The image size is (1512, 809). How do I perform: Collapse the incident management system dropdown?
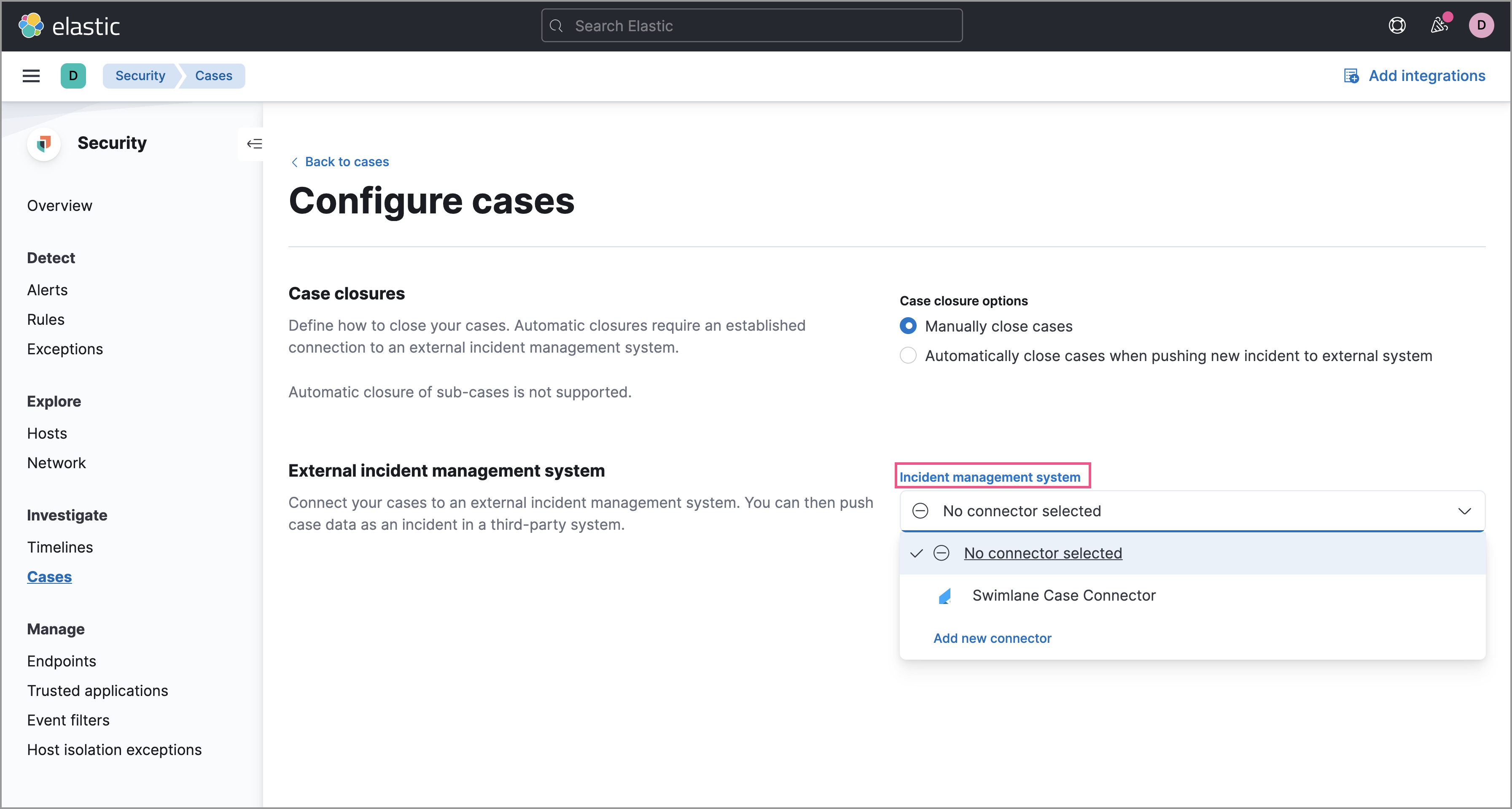(1464, 511)
